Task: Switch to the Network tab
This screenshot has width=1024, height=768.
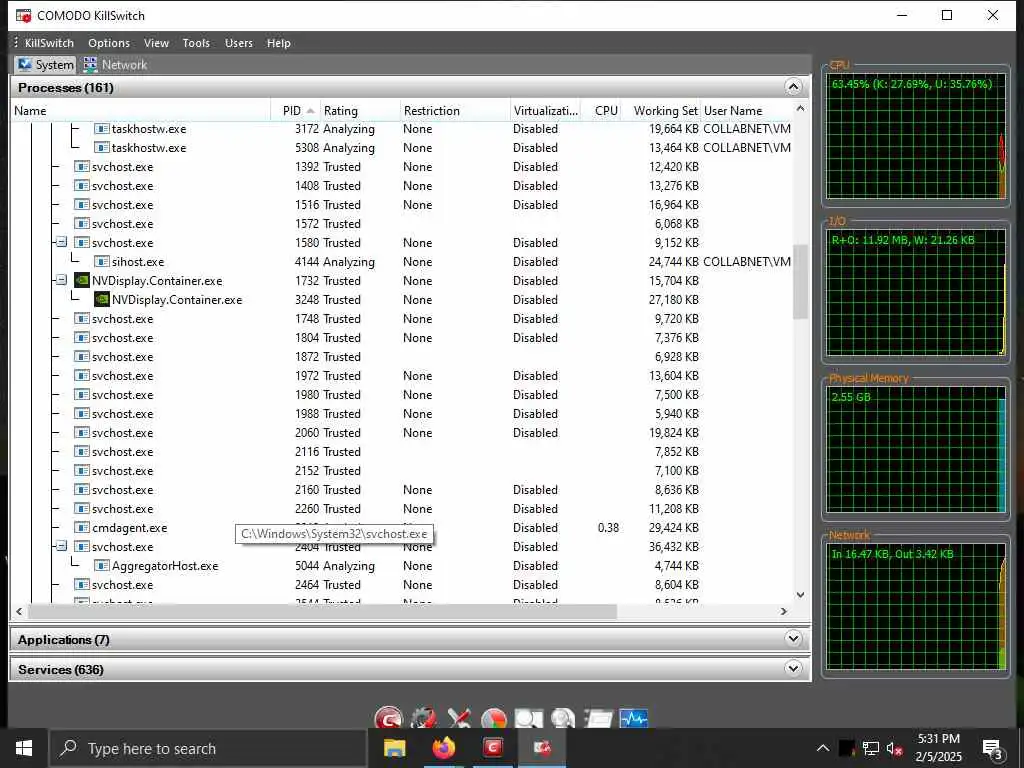Action: pyautogui.click(x=116, y=65)
